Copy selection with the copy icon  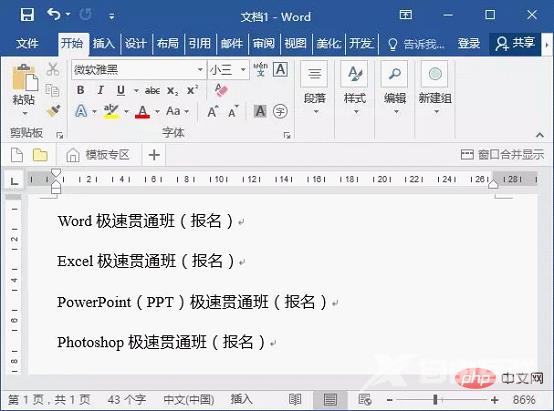pyautogui.click(x=53, y=90)
